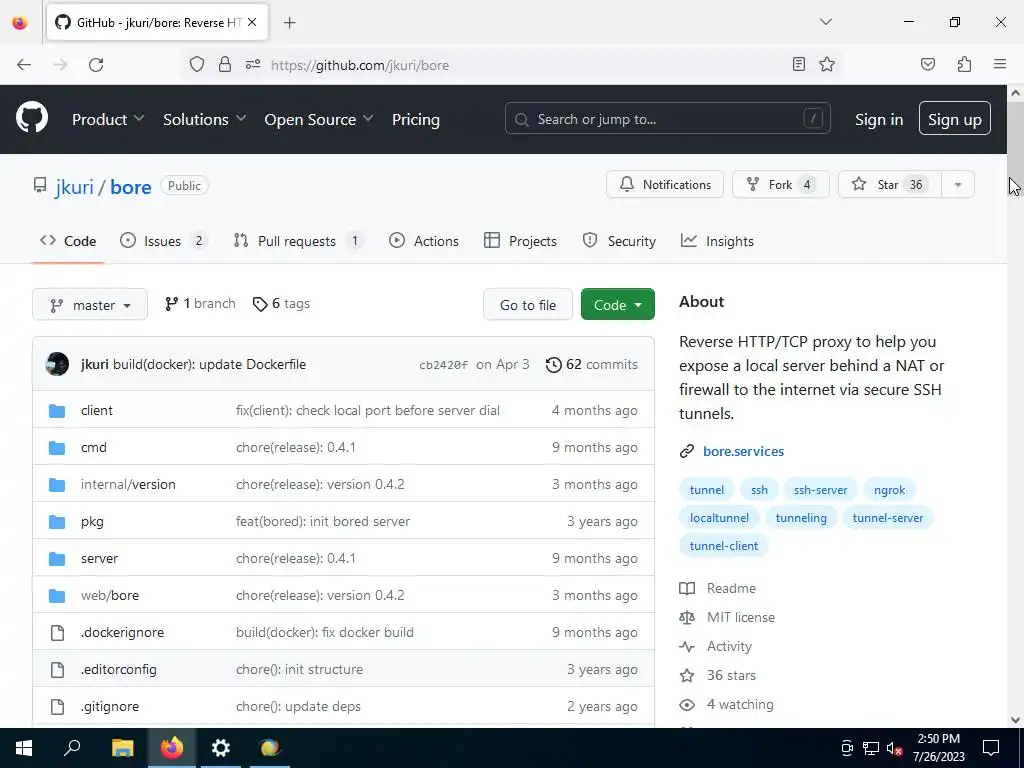Click the network tray icon
The height and width of the screenshot is (768, 1024).
(871, 748)
